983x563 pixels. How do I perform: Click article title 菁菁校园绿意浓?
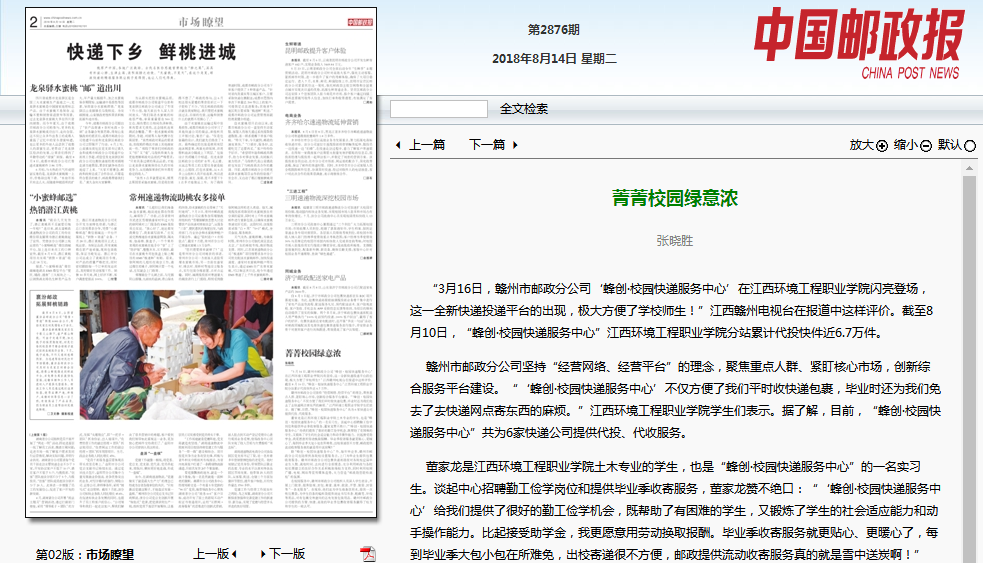tap(675, 198)
